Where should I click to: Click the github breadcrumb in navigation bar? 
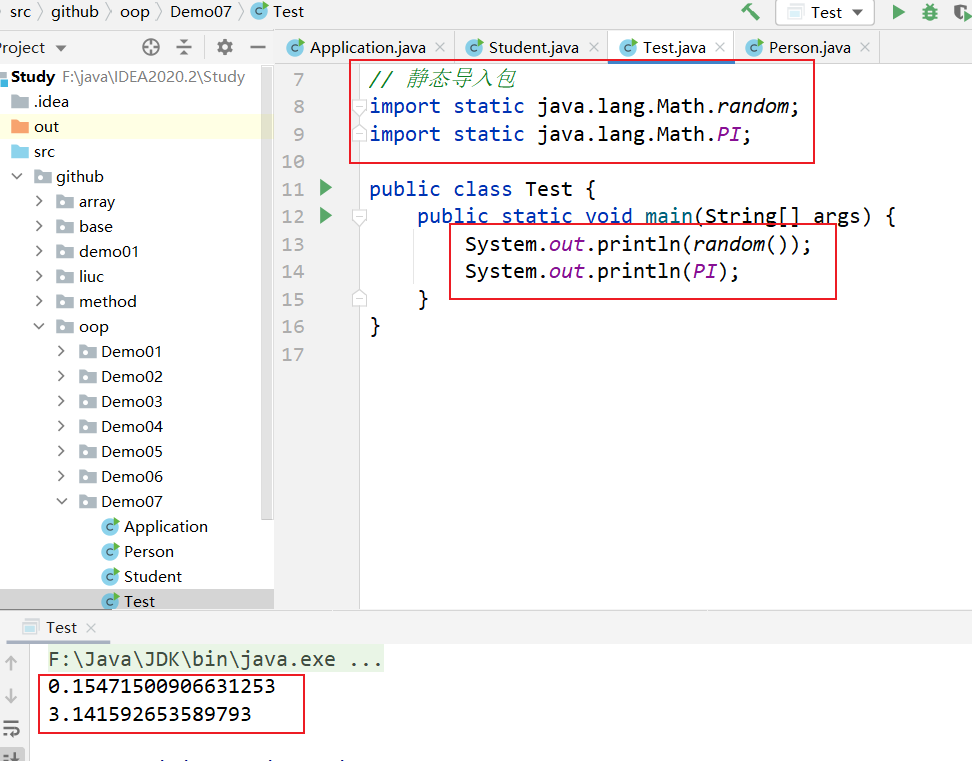click(75, 12)
